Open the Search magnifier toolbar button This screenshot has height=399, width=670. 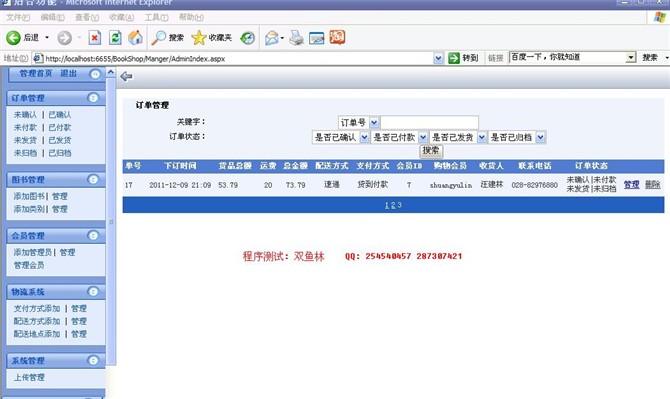(168, 38)
